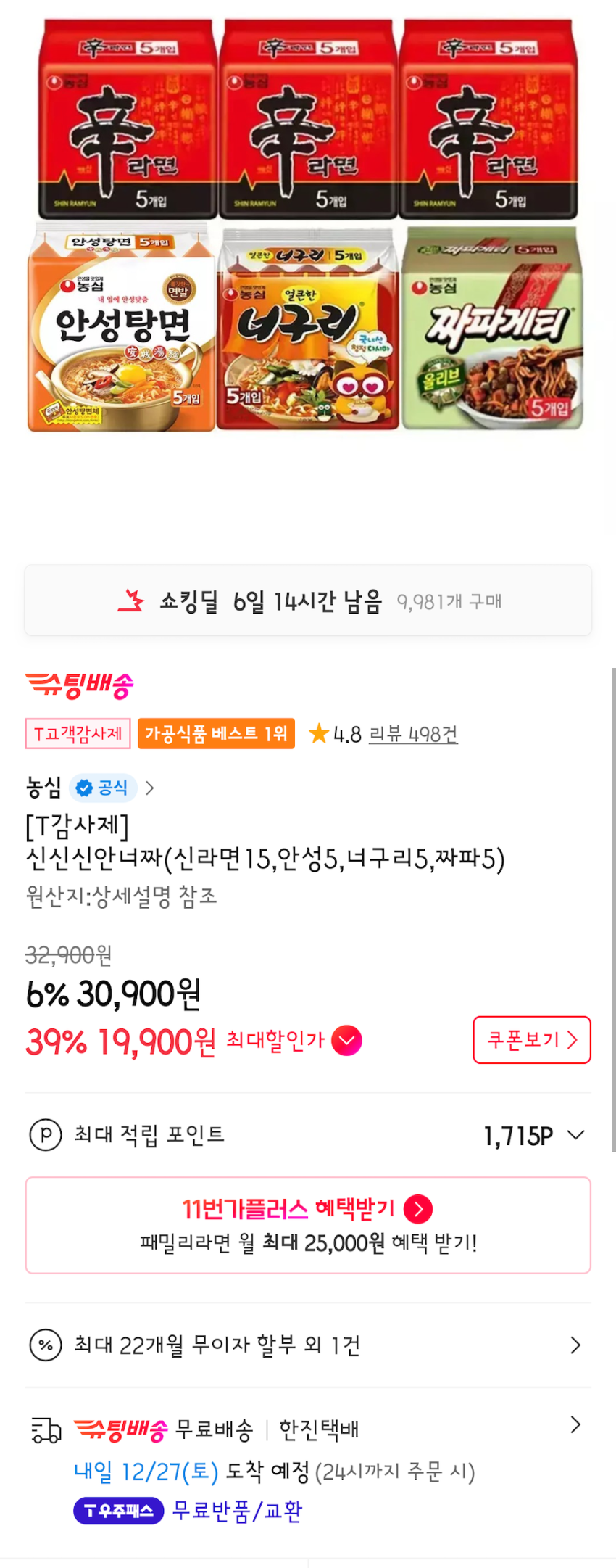Open the 농심 brand store chevron

point(150,788)
